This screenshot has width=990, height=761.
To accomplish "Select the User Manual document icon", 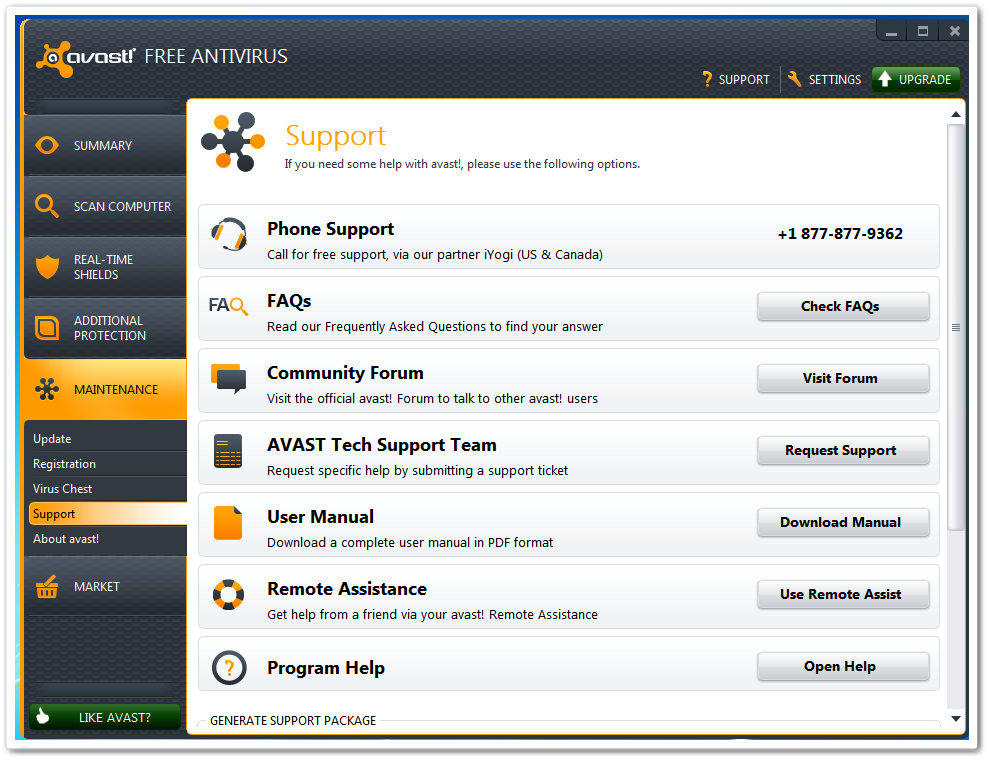I will click(229, 522).
